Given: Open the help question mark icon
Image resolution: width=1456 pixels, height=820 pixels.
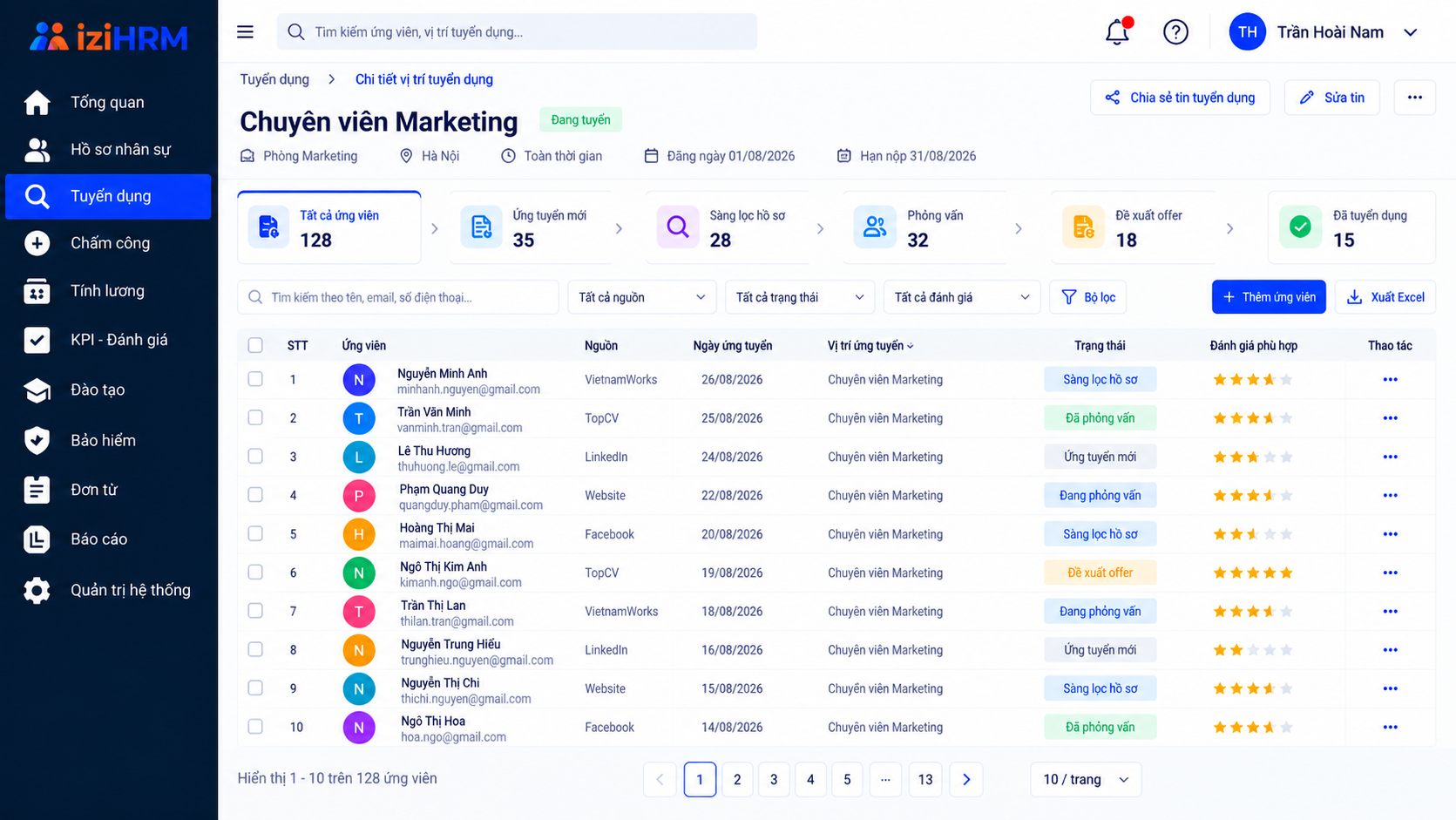Looking at the screenshot, I should (1175, 32).
